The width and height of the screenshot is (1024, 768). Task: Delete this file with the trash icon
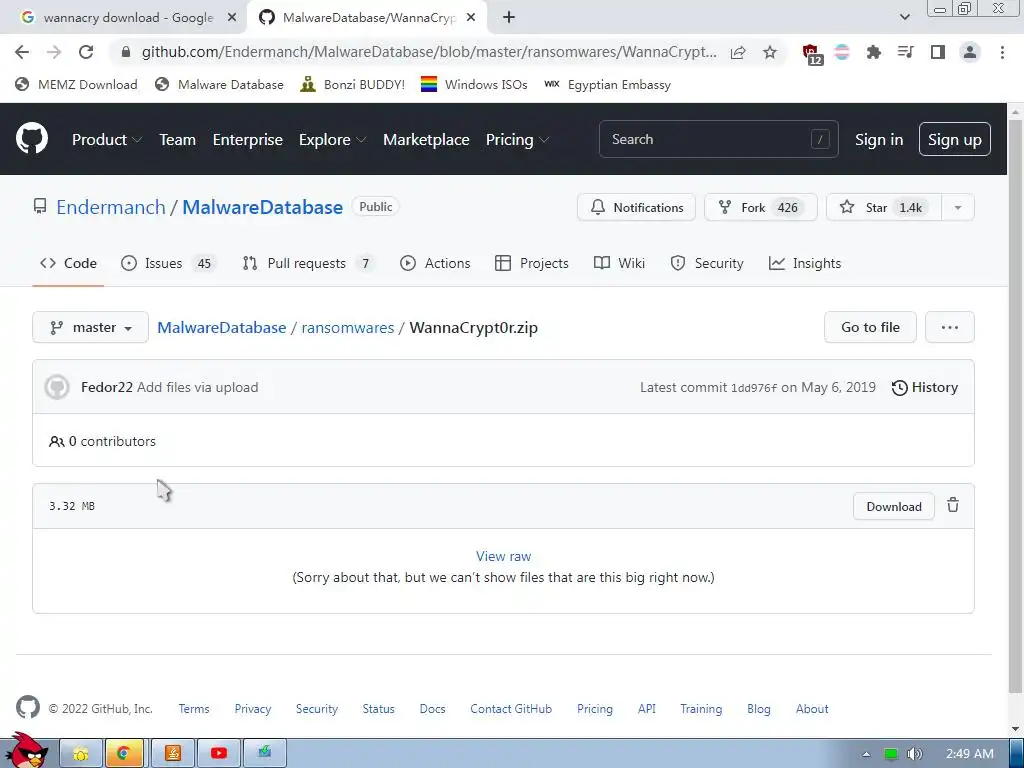click(953, 505)
